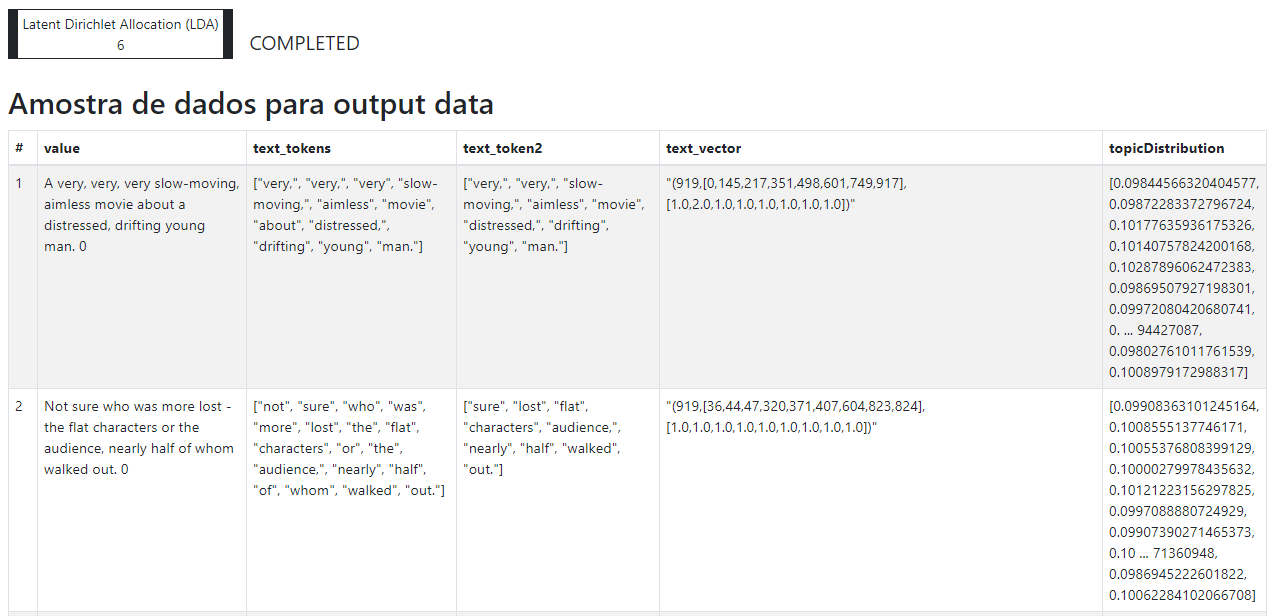The image size is (1271, 616).
Task: Click row 1 text_tokens cell
Action: click(x=352, y=277)
